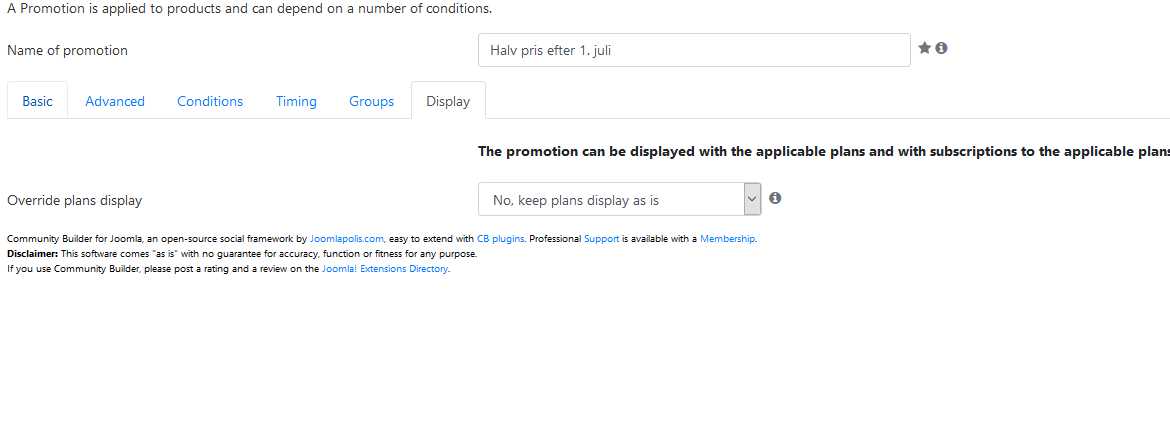Go to the Conditions tab
Screen dimensions: 1170x428
210,101
